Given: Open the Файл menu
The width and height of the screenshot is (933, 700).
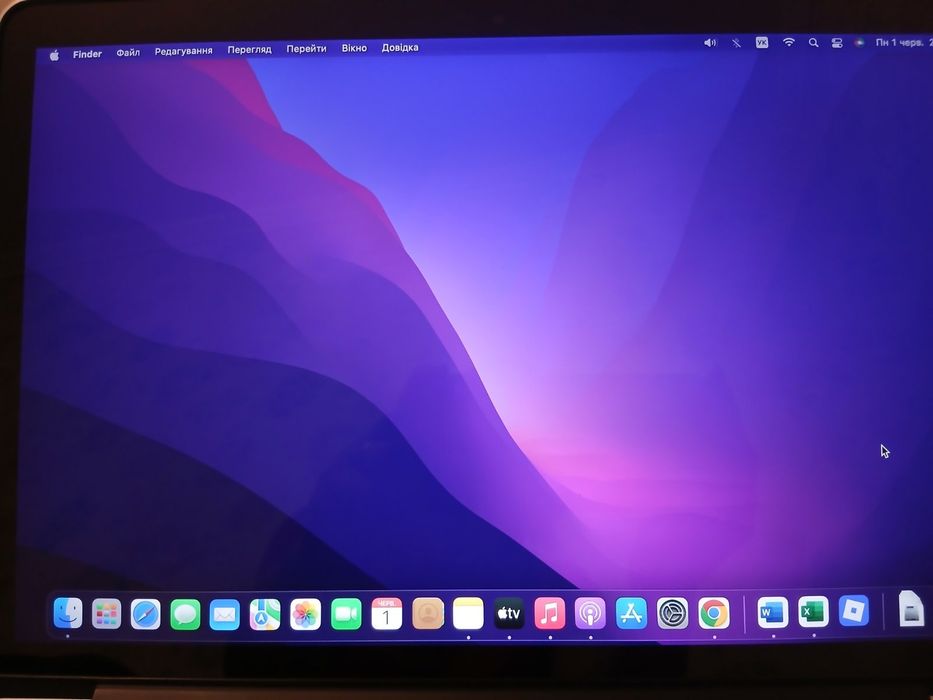Looking at the screenshot, I should [128, 53].
